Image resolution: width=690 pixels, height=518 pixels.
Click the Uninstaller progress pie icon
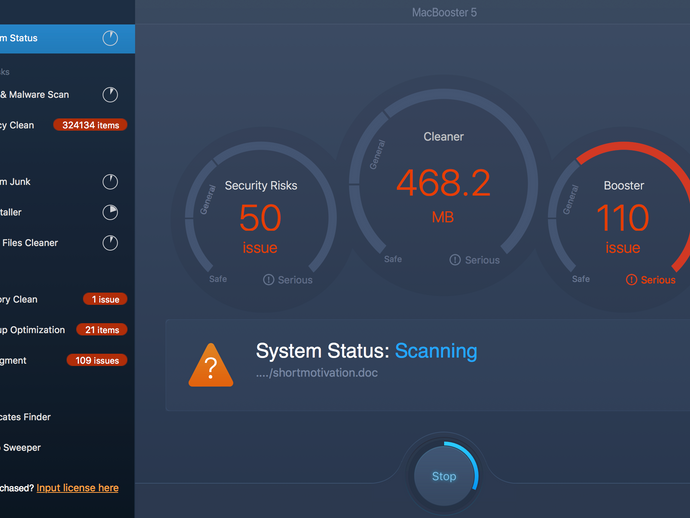[110, 212]
